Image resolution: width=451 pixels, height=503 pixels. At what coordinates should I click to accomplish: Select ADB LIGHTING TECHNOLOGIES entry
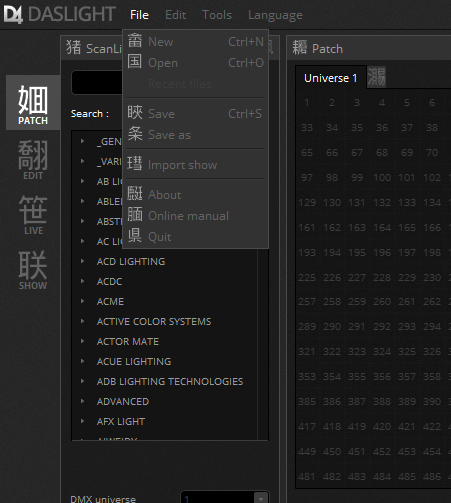[x=170, y=381]
